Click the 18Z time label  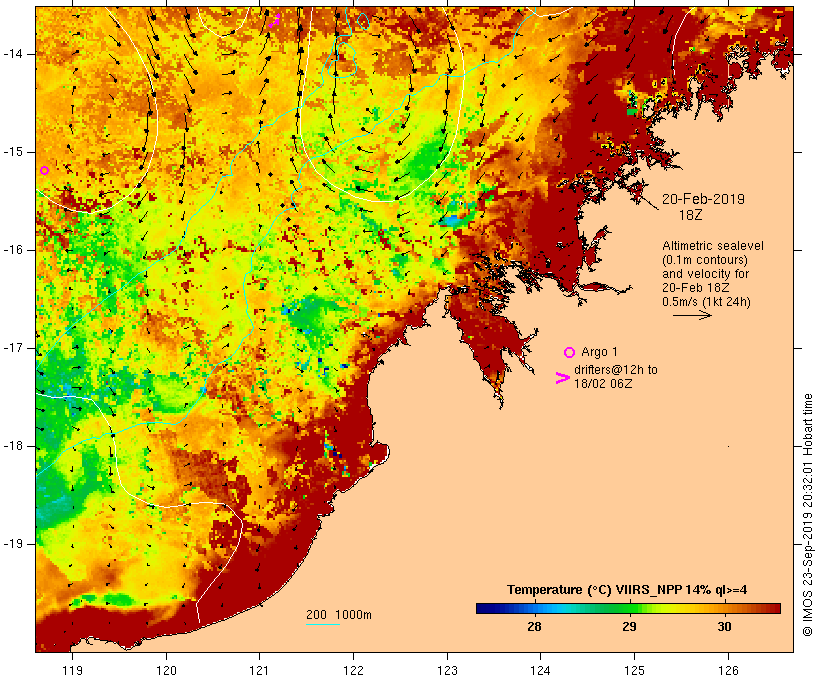[x=691, y=215]
